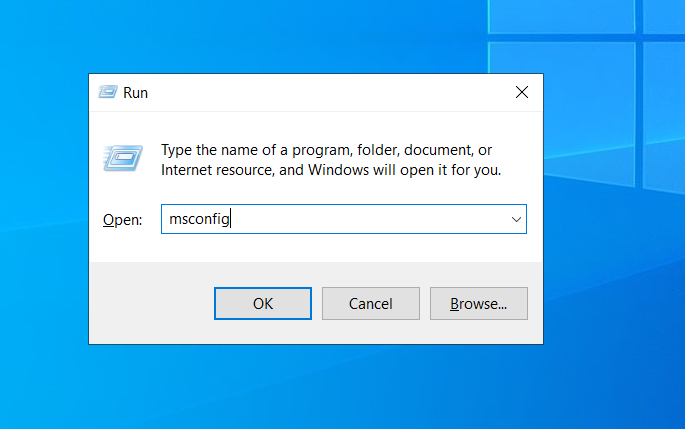
Task: Cancel the Run dialog
Action: point(370,303)
